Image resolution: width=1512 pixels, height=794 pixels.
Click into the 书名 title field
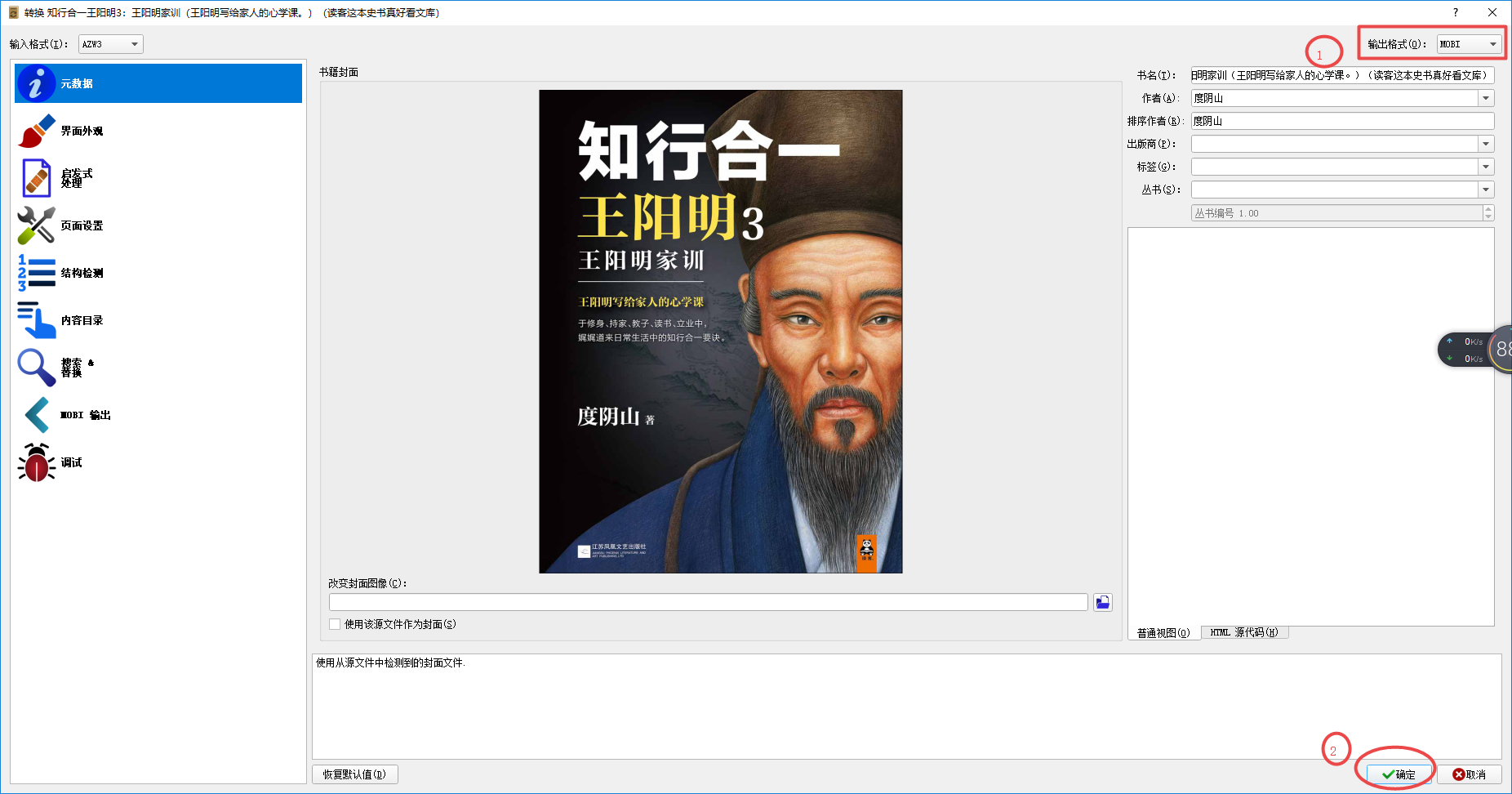1342,75
